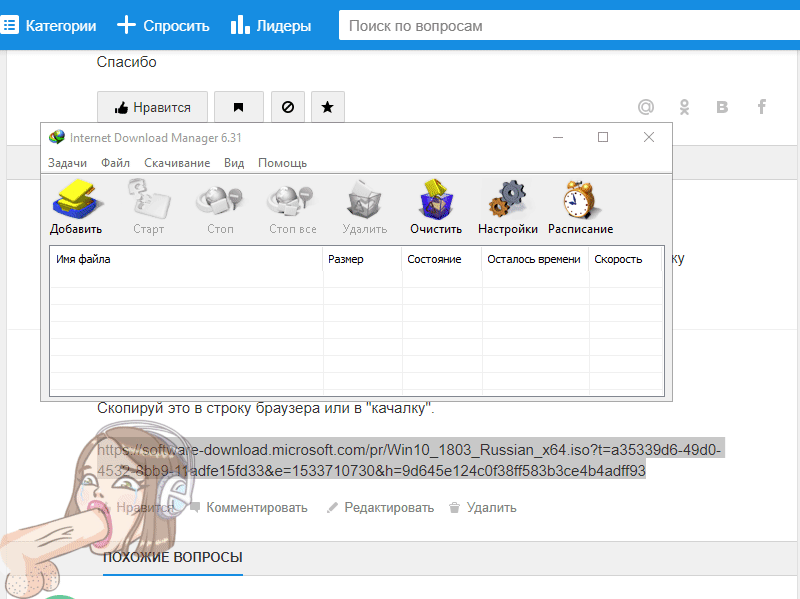The height and width of the screenshot is (599, 800).
Task: Click the Стоп toolbar icon
Action: tap(220, 206)
